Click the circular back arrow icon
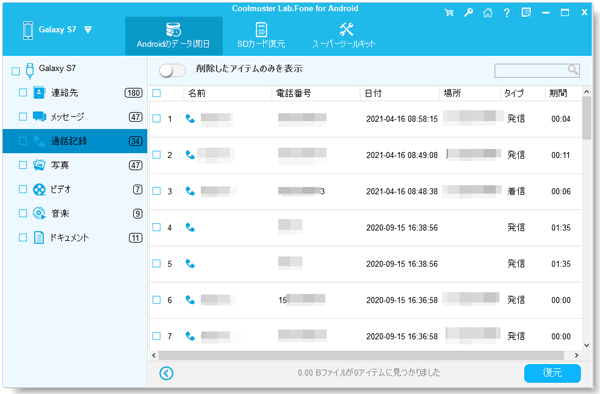This screenshot has width=600, height=394. coord(166,373)
